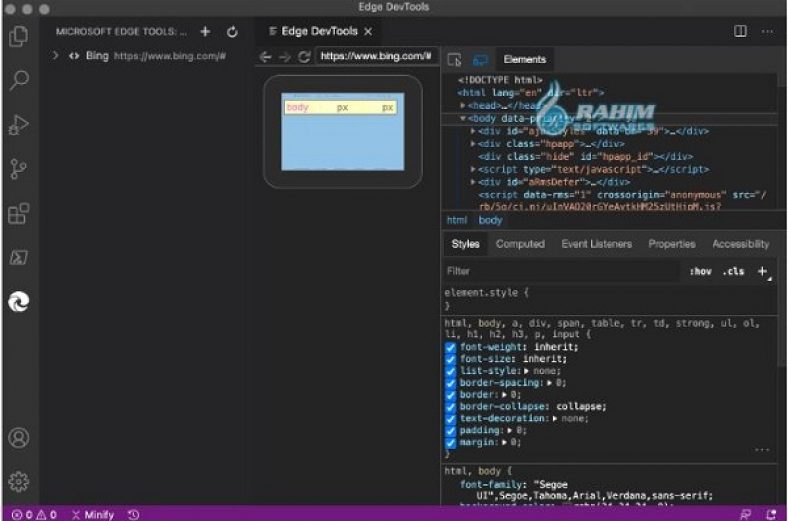
Task: Run Minify from status bar
Action: click(x=93, y=514)
